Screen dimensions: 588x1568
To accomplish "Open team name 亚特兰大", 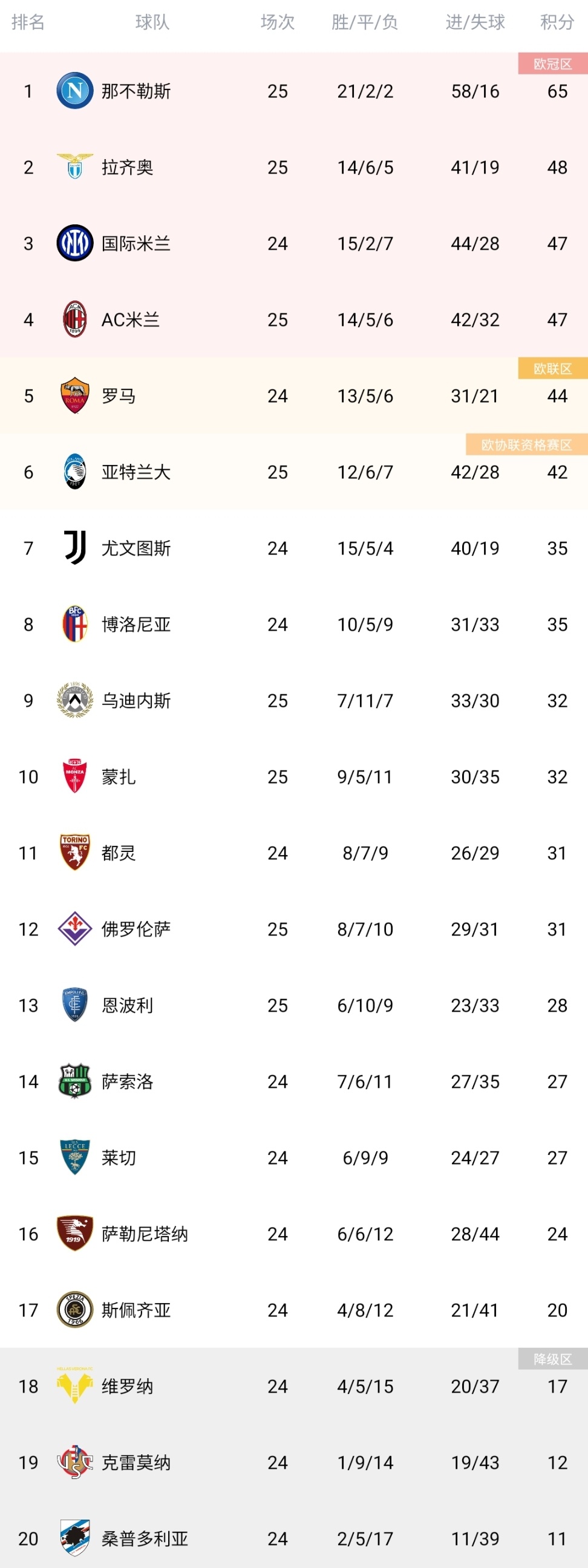I will click(136, 472).
